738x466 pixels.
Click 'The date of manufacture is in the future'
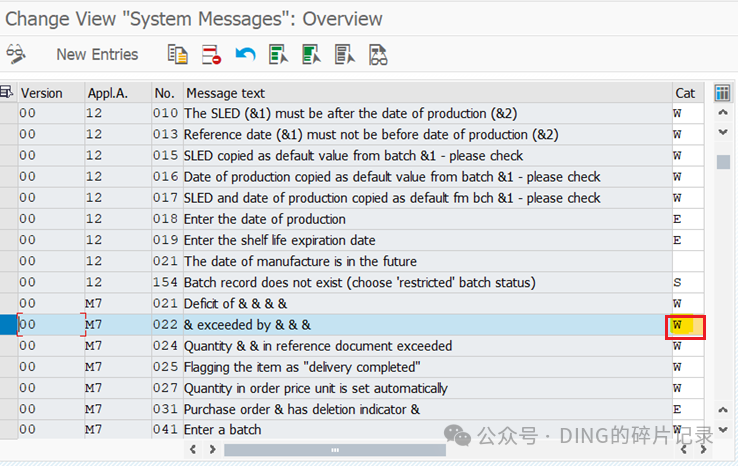(x=300, y=262)
